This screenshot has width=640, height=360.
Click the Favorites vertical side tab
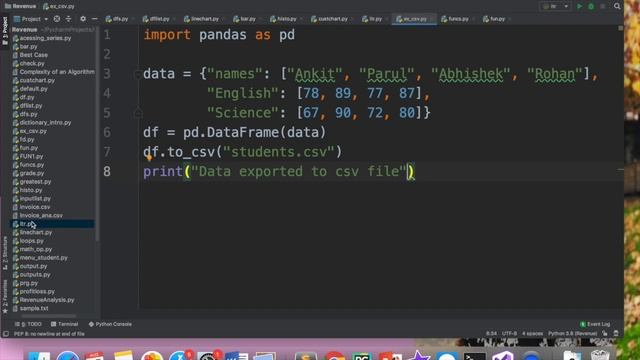coord(5,296)
